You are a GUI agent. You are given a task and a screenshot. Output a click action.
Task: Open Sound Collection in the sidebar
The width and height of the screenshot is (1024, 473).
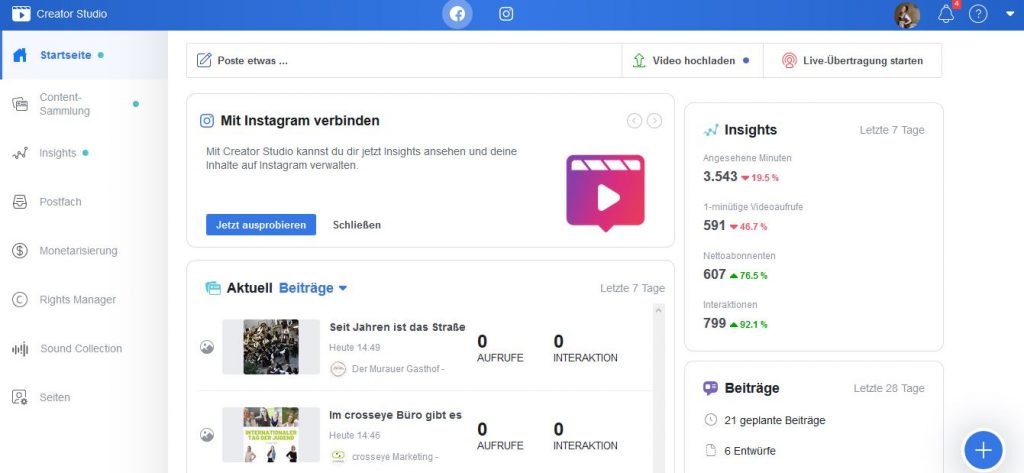point(84,349)
